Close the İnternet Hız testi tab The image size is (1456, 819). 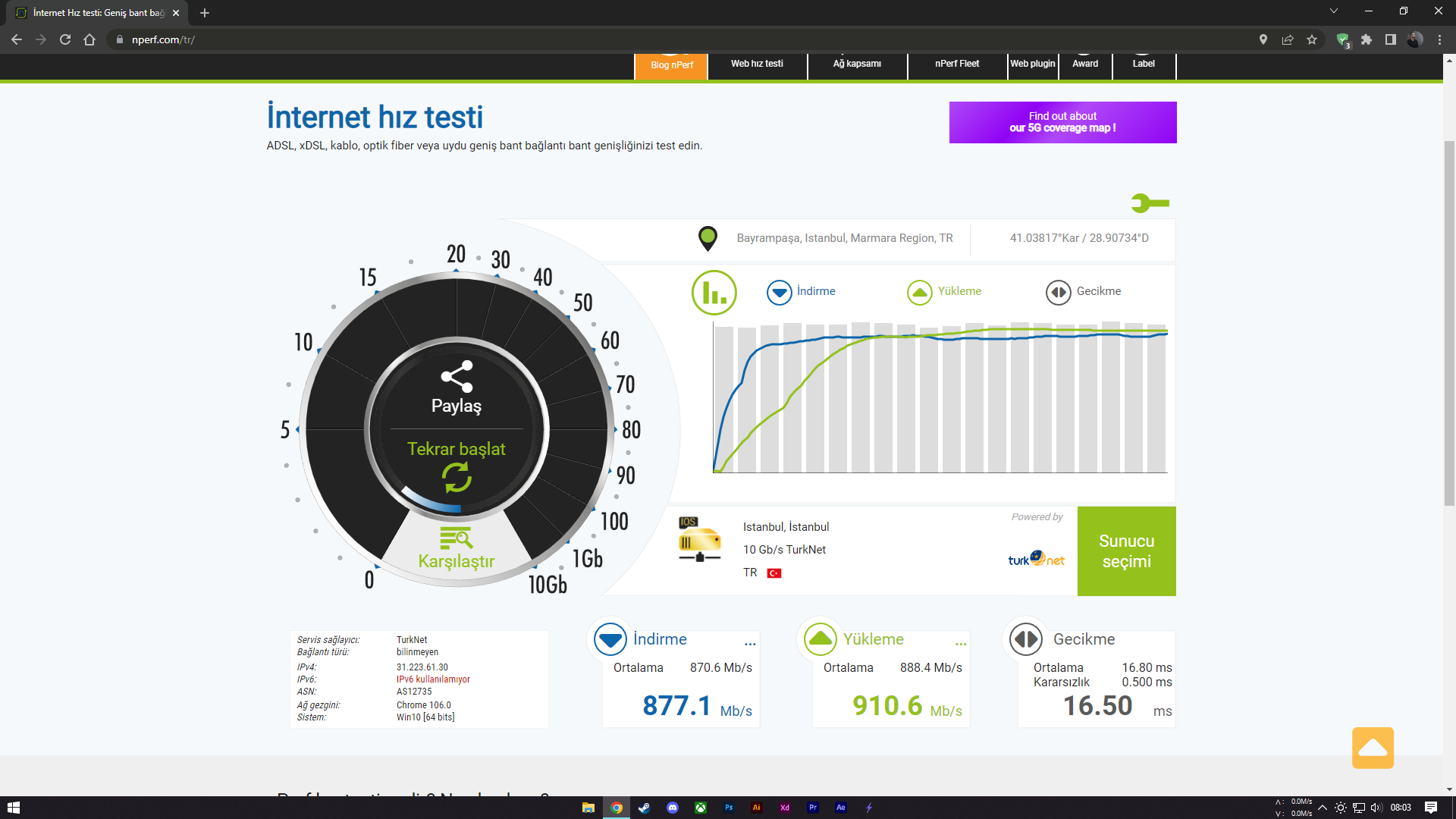176,13
